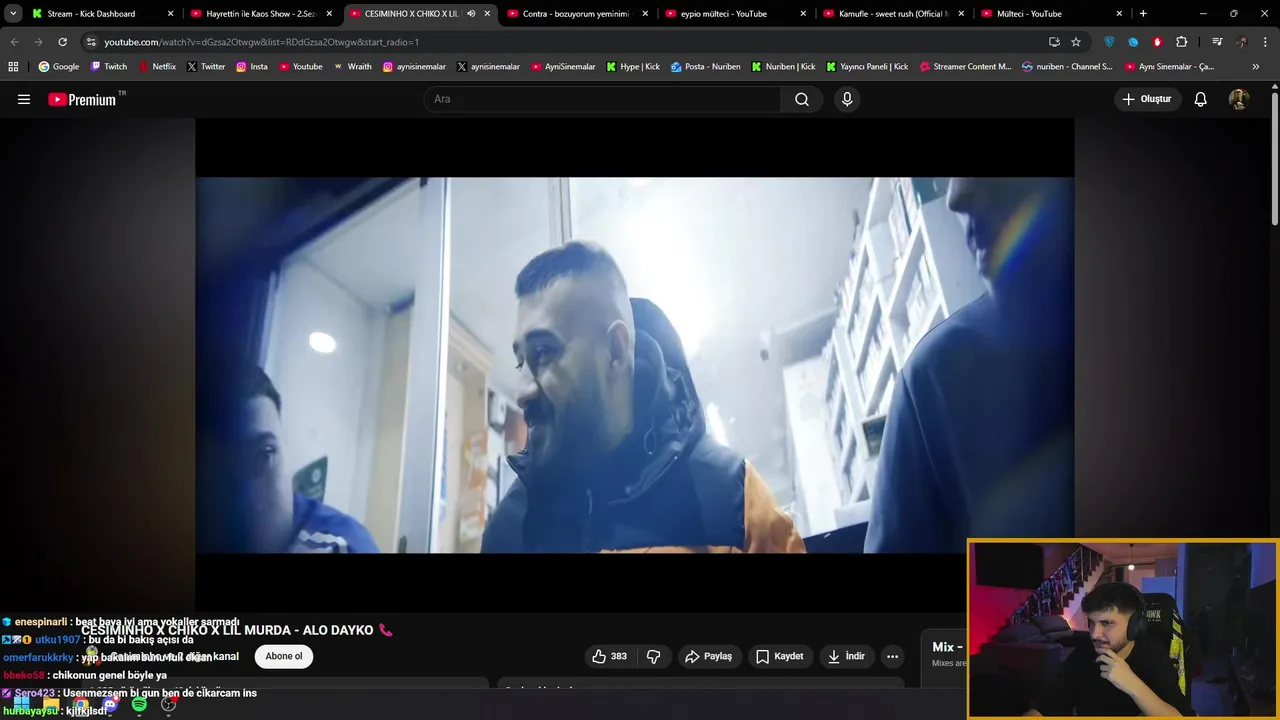Click the browser address bar URL
This screenshot has width=1280, height=720.
point(261,42)
